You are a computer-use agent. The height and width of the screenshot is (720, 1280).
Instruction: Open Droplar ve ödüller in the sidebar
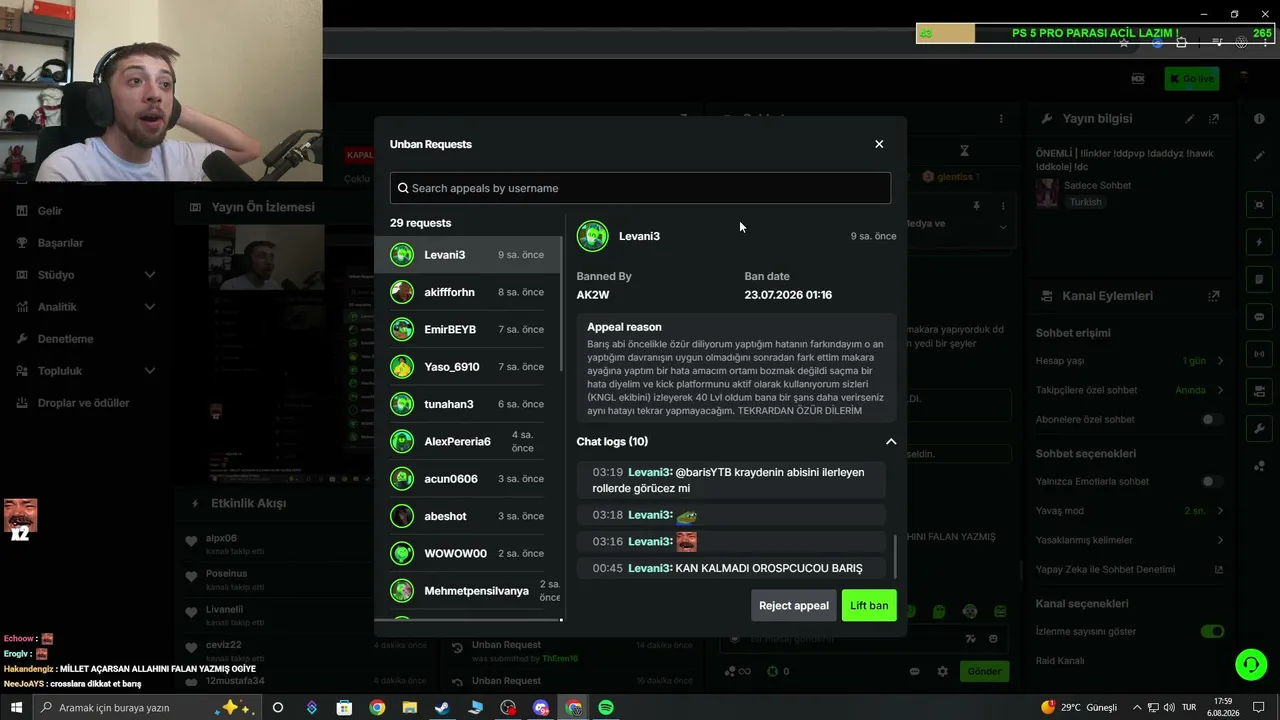point(83,403)
